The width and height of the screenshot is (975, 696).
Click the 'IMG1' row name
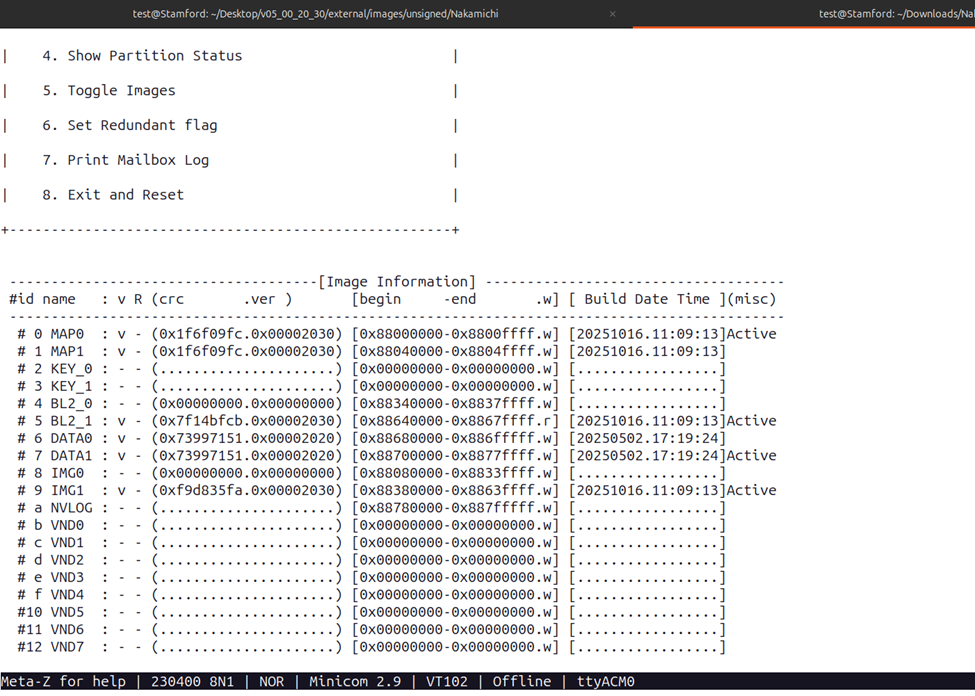coord(67,491)
